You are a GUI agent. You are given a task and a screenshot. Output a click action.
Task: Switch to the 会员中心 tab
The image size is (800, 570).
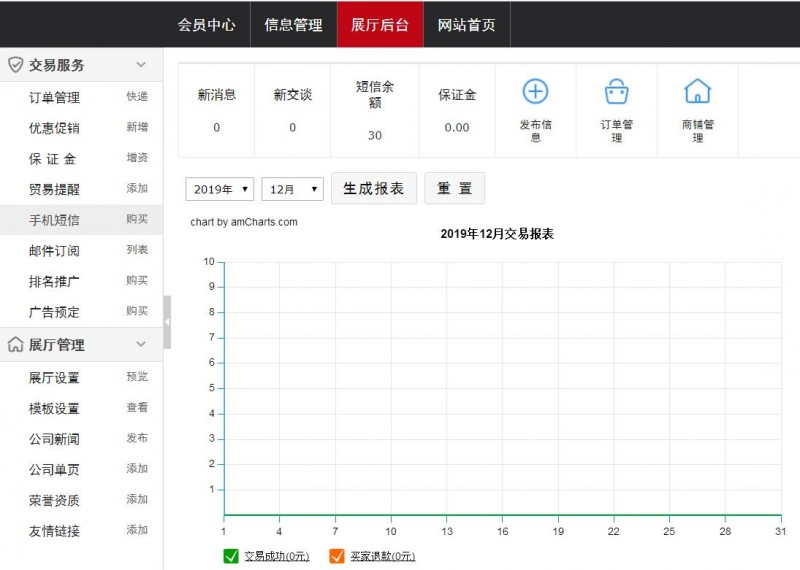point(206,25)
